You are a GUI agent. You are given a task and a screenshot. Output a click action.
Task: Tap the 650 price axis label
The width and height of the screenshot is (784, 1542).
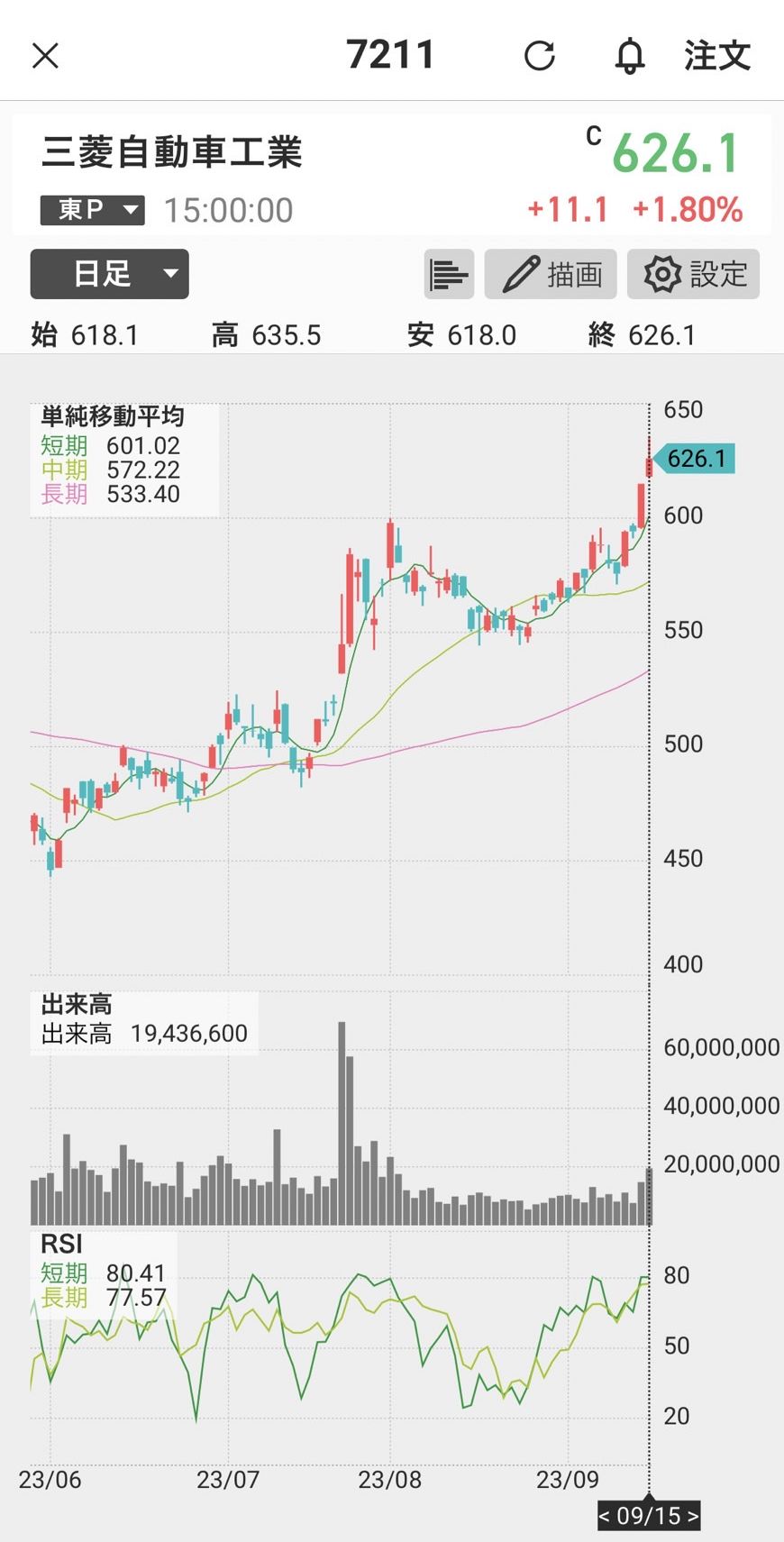pyautogui.click(x=683, y=410)
